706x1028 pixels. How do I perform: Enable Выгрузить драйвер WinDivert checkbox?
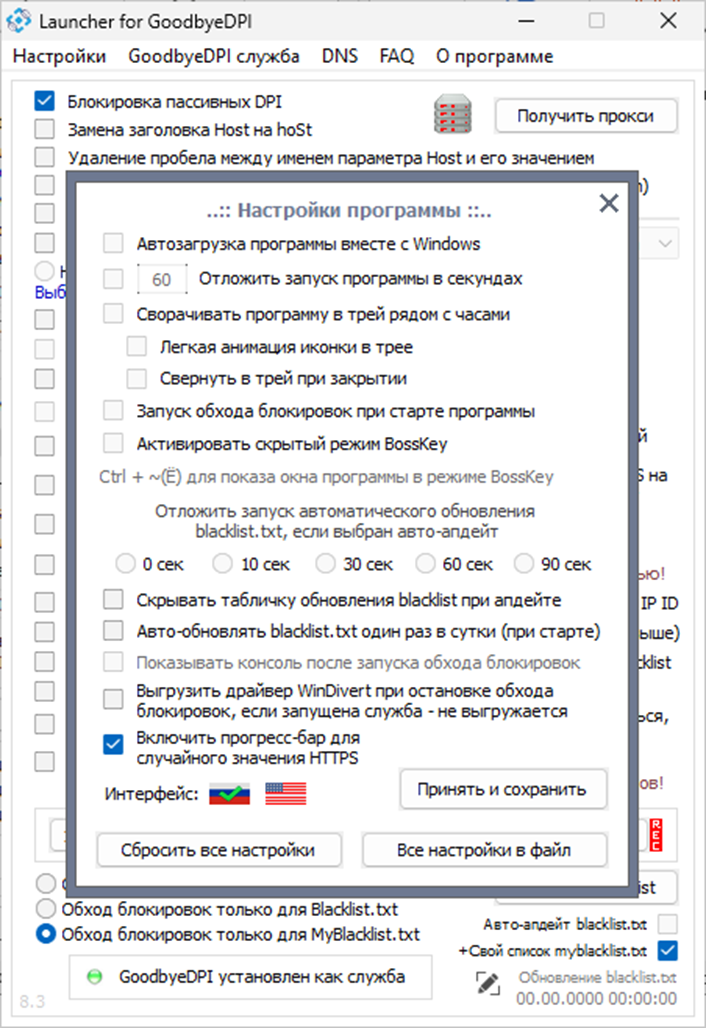[x=113, y=699]
